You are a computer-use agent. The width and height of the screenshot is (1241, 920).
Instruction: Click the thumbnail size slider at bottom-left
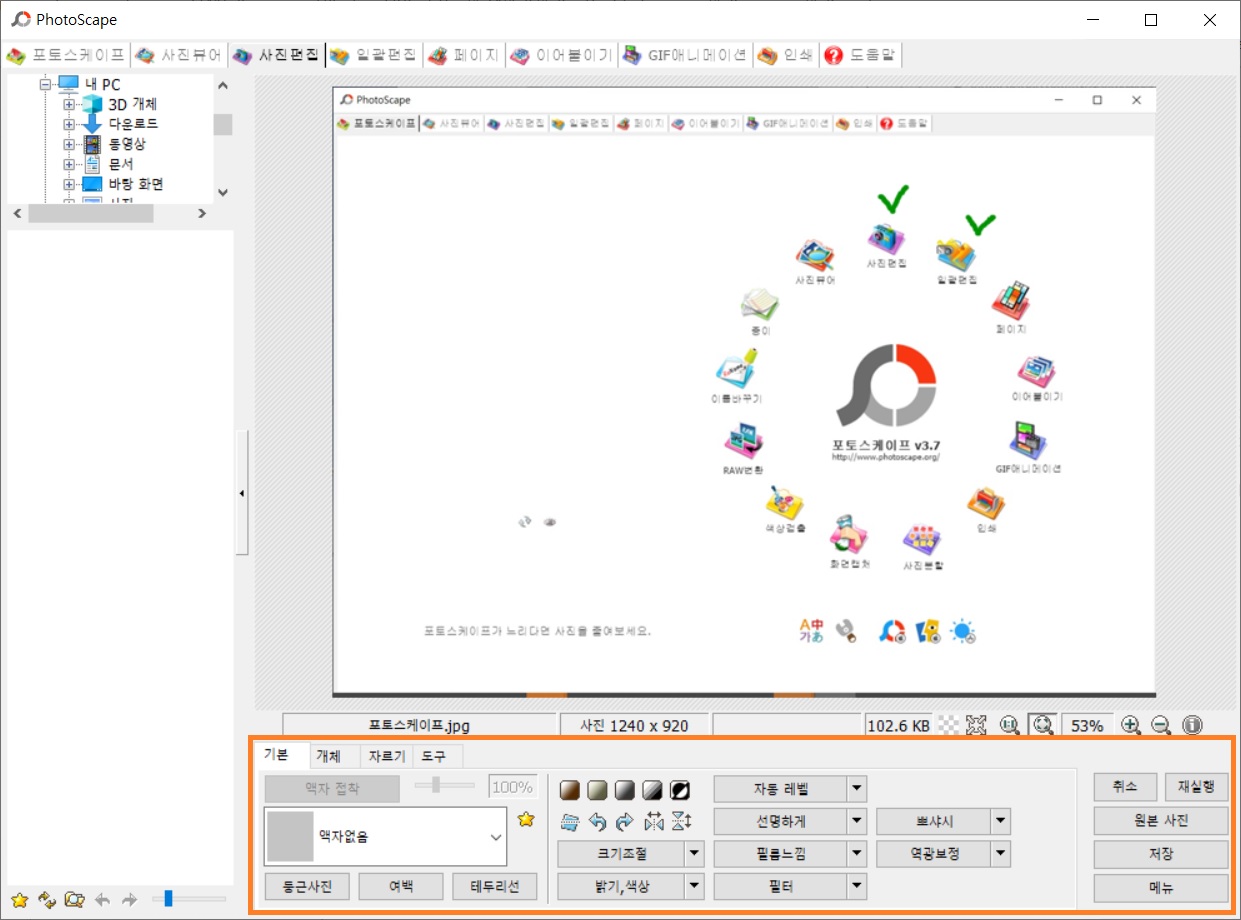tap(188, 899)
